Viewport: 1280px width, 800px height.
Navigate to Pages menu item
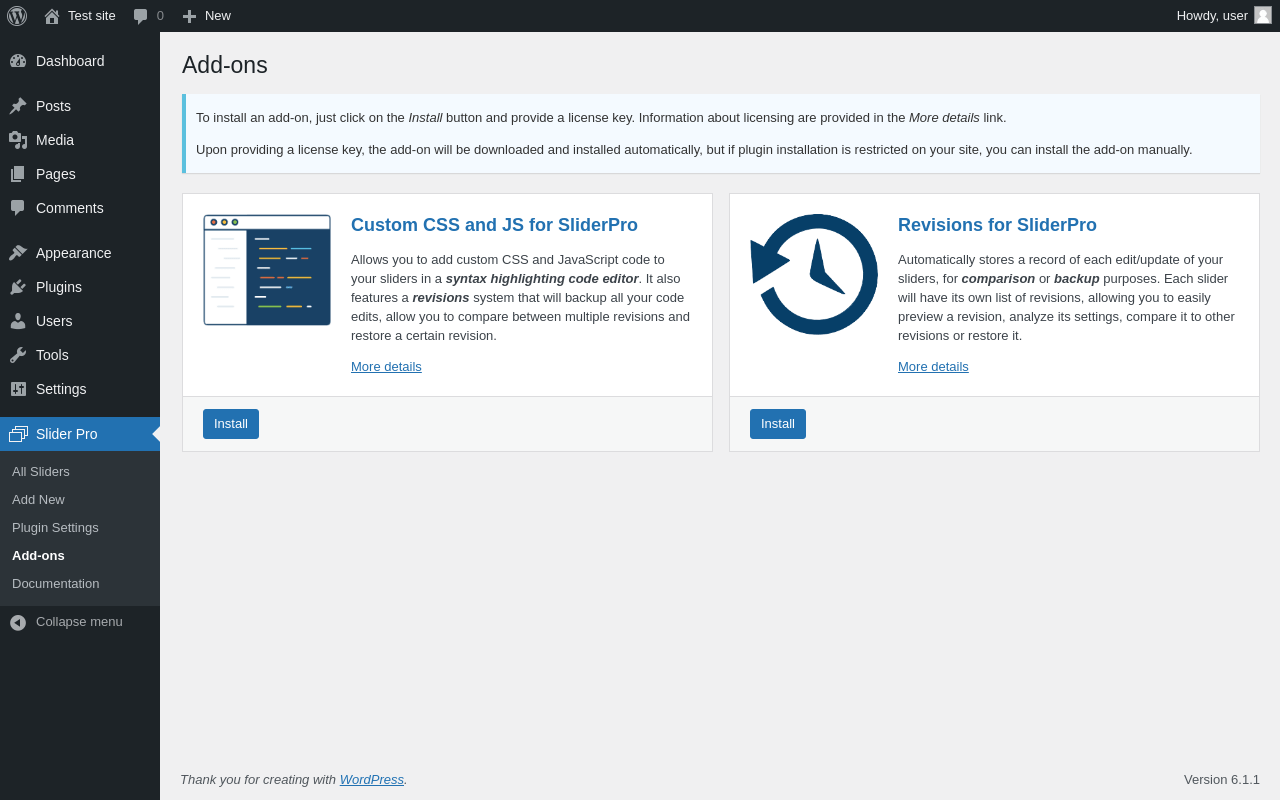tap(80, 174)
